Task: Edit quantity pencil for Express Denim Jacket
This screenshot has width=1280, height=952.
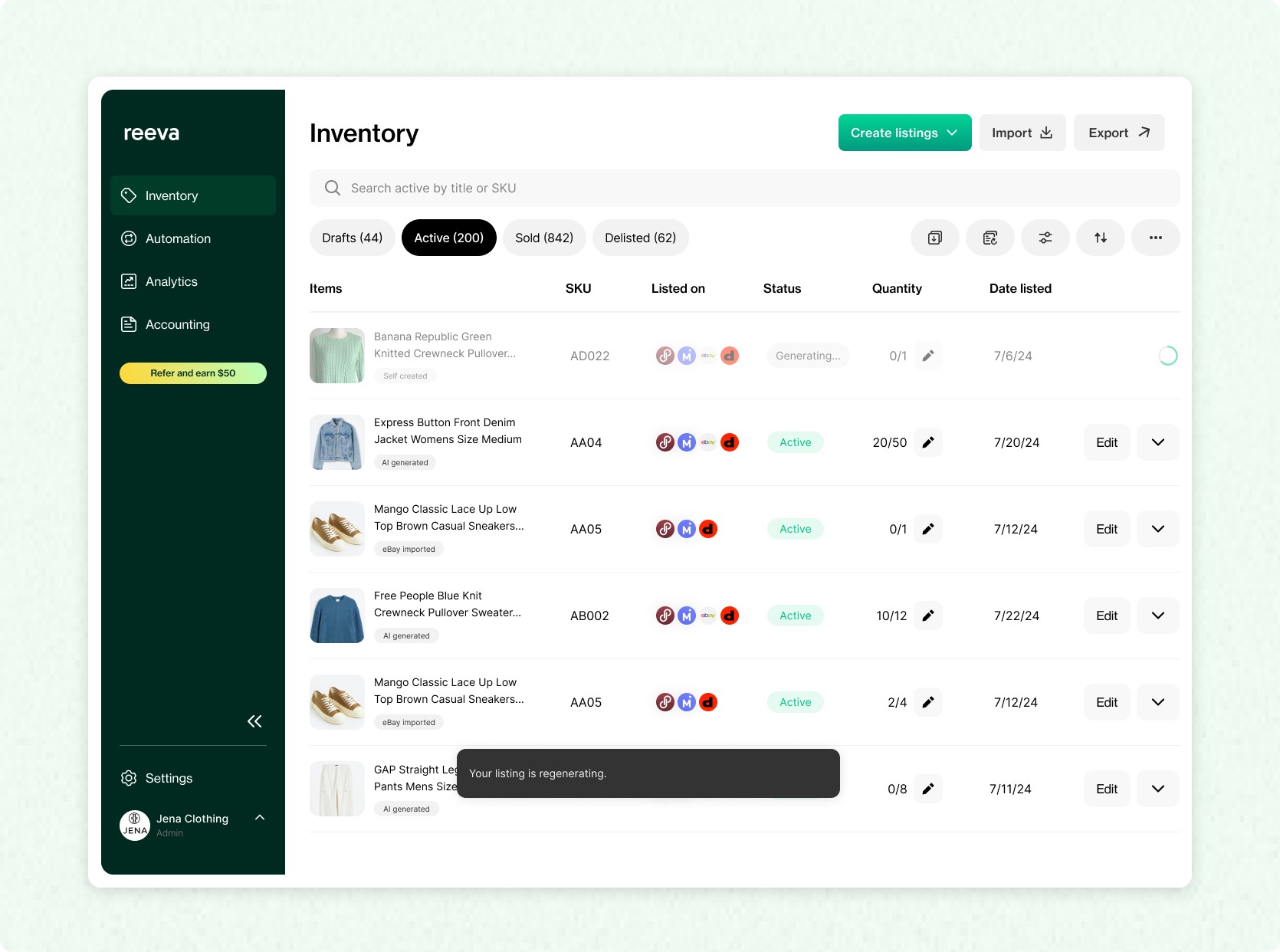Action: (x=928, y=442)
